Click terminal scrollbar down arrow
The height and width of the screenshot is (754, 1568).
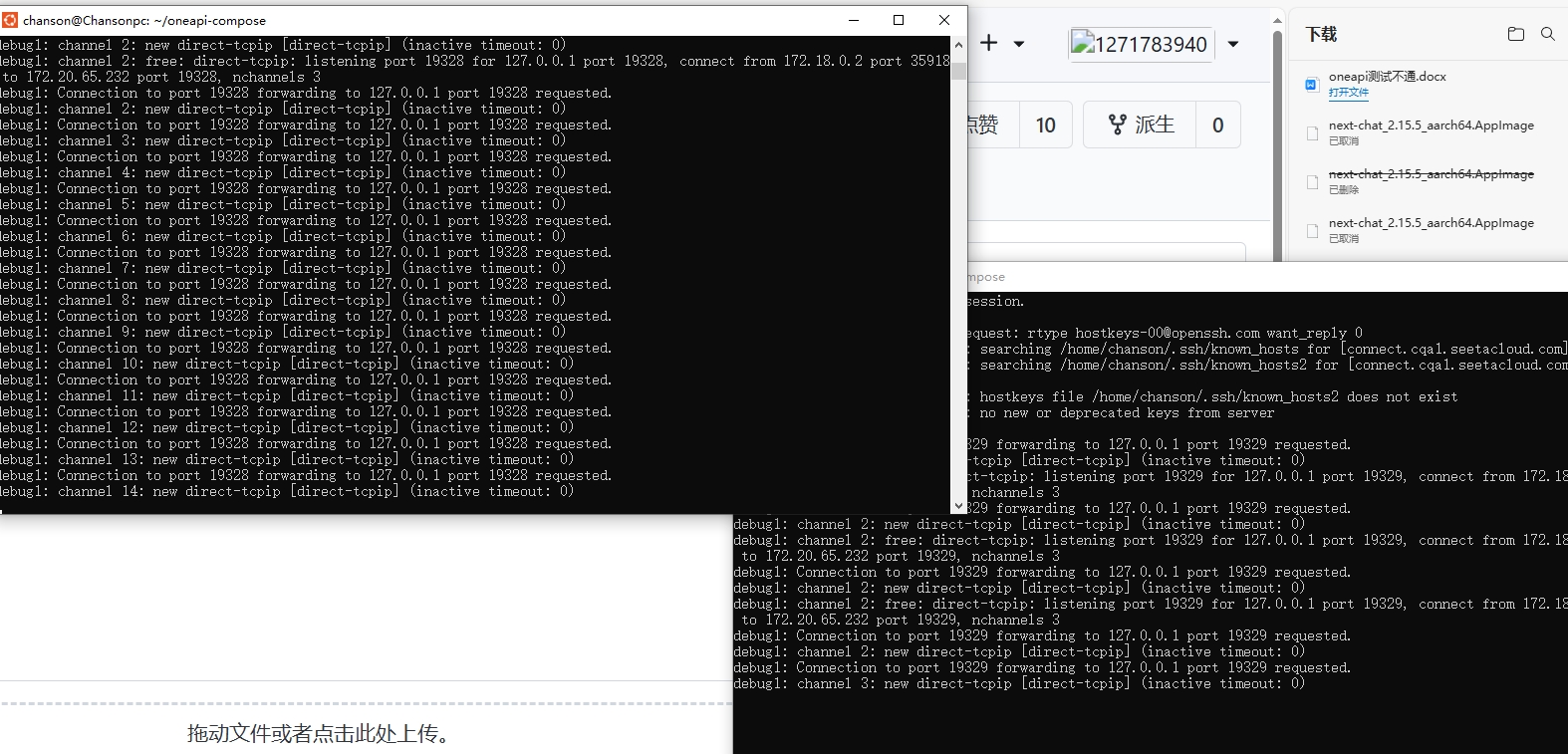click(958, 506)
